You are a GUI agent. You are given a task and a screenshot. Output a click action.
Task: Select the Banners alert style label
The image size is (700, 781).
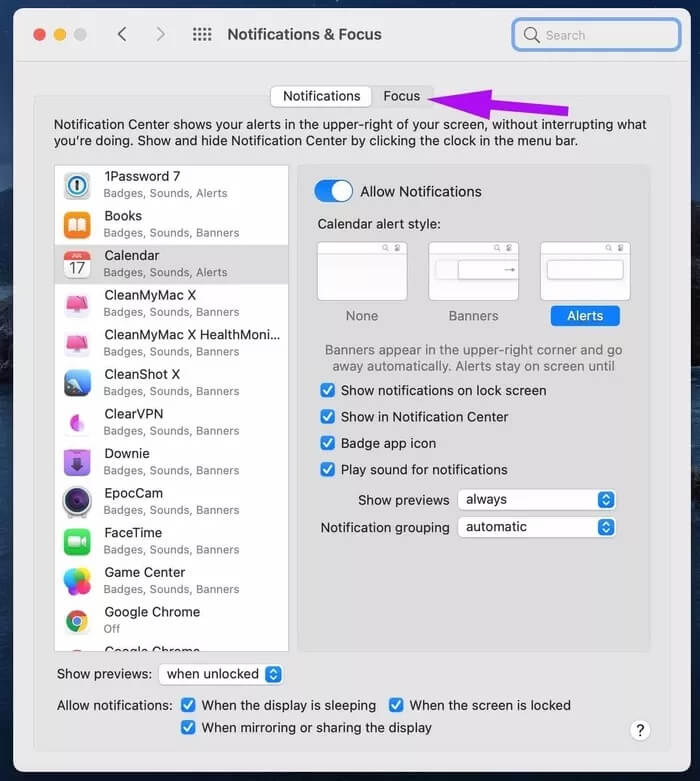[473, 316]
